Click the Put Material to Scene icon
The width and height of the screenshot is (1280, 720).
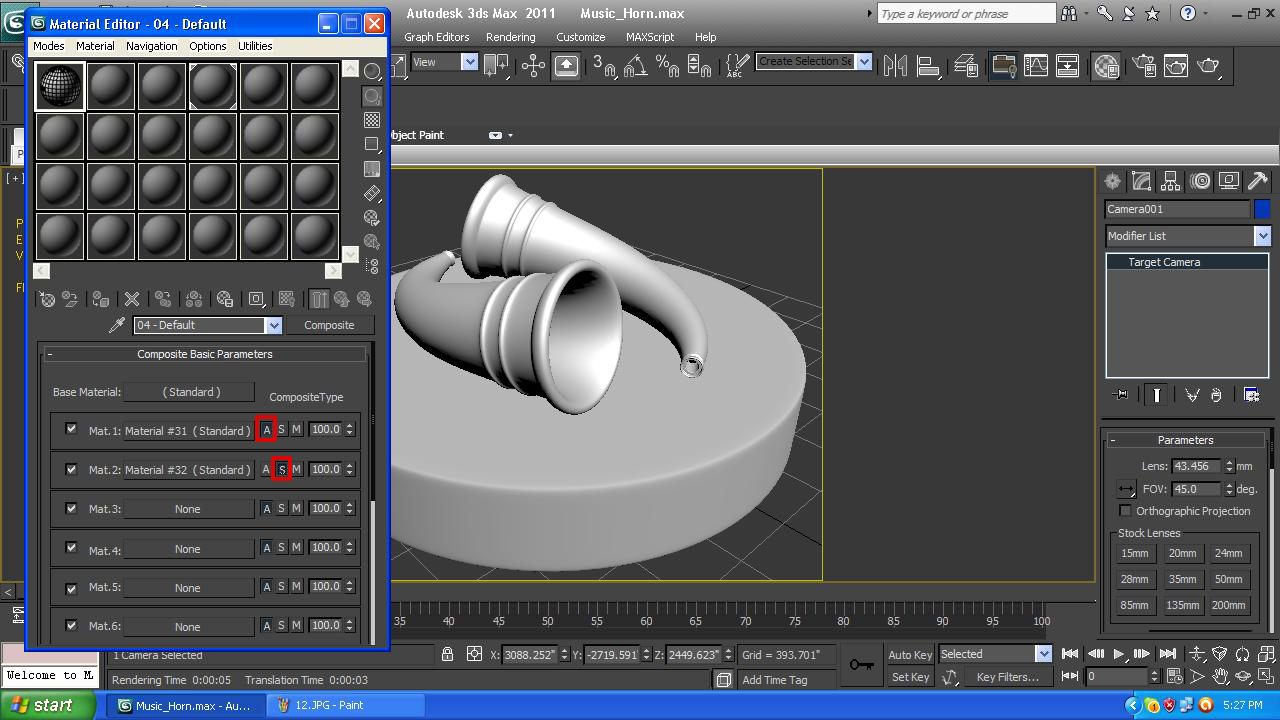coord(69,299)
